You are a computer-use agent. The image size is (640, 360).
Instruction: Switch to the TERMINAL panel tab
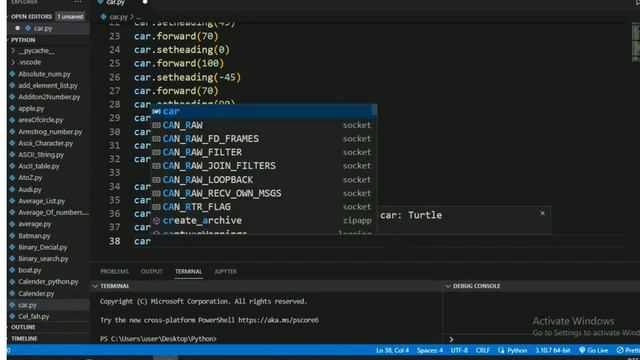pyautogui.click(x=188, y=271)
